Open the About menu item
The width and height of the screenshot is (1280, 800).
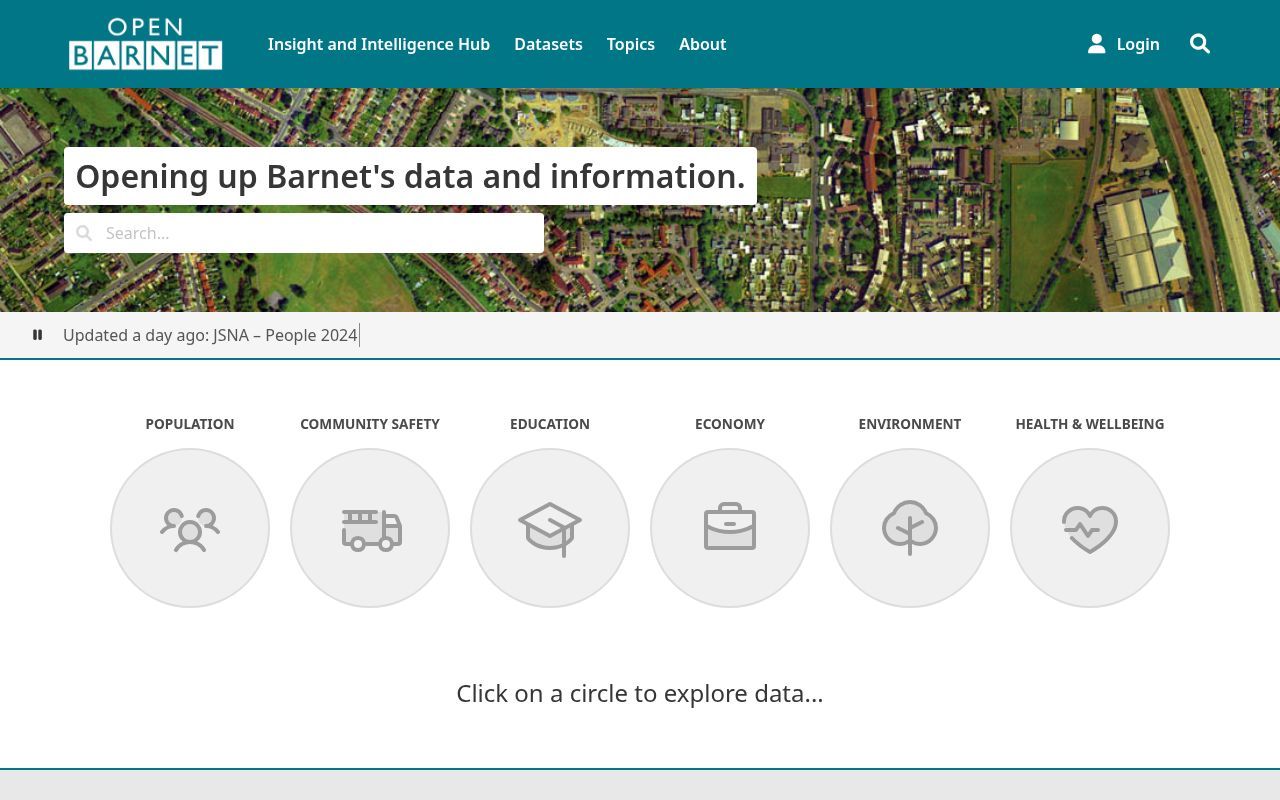tap(703, 44)
